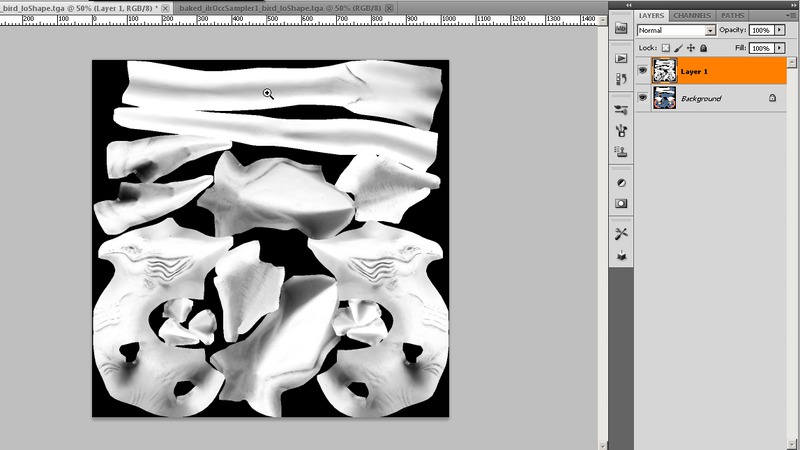Screen dimensions: 800x450
Task: Open the Layers panel options menu
Action: pyautogui.click(x=791, y=16)
